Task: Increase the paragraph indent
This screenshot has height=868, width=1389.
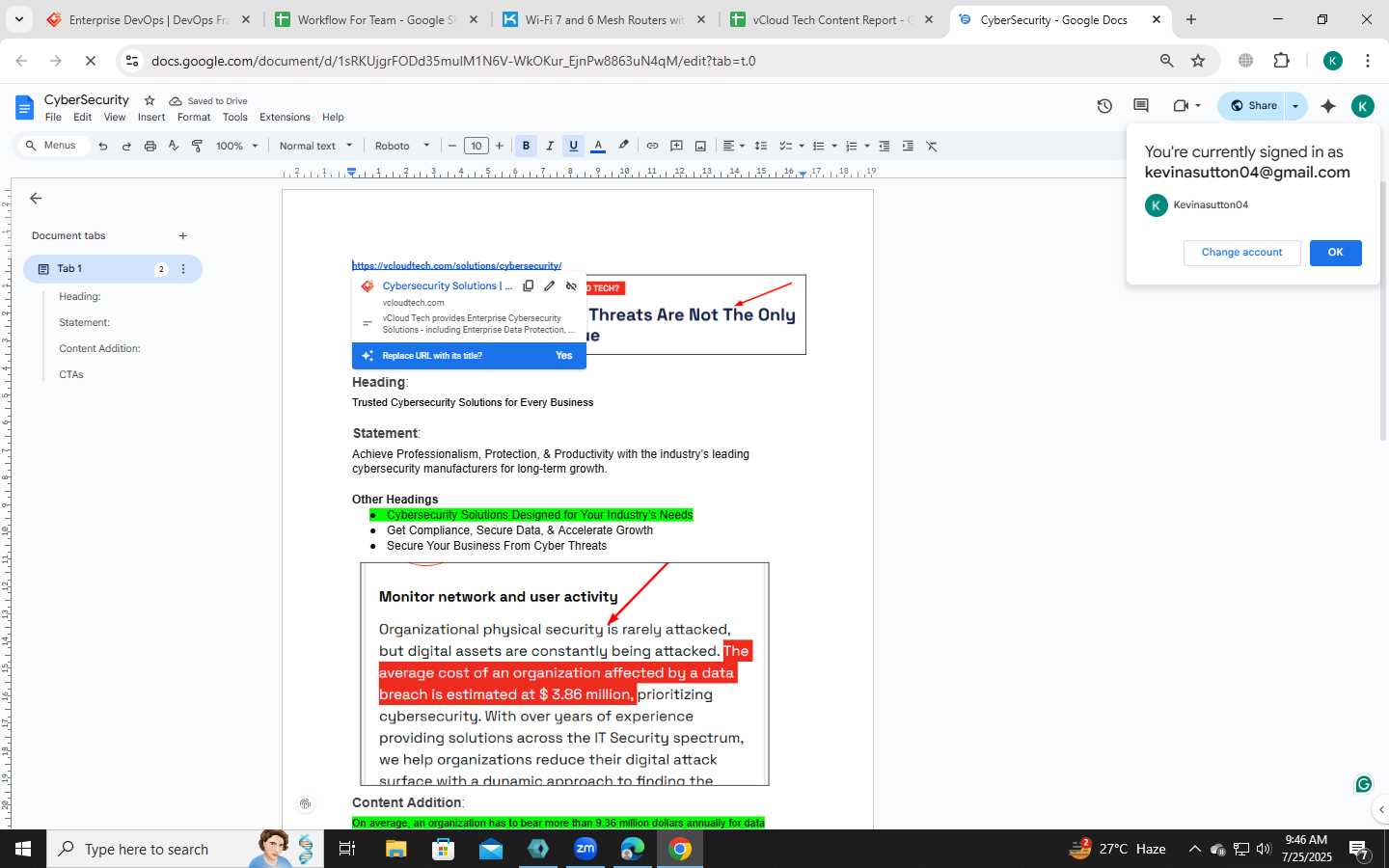Action: point(908,146)
